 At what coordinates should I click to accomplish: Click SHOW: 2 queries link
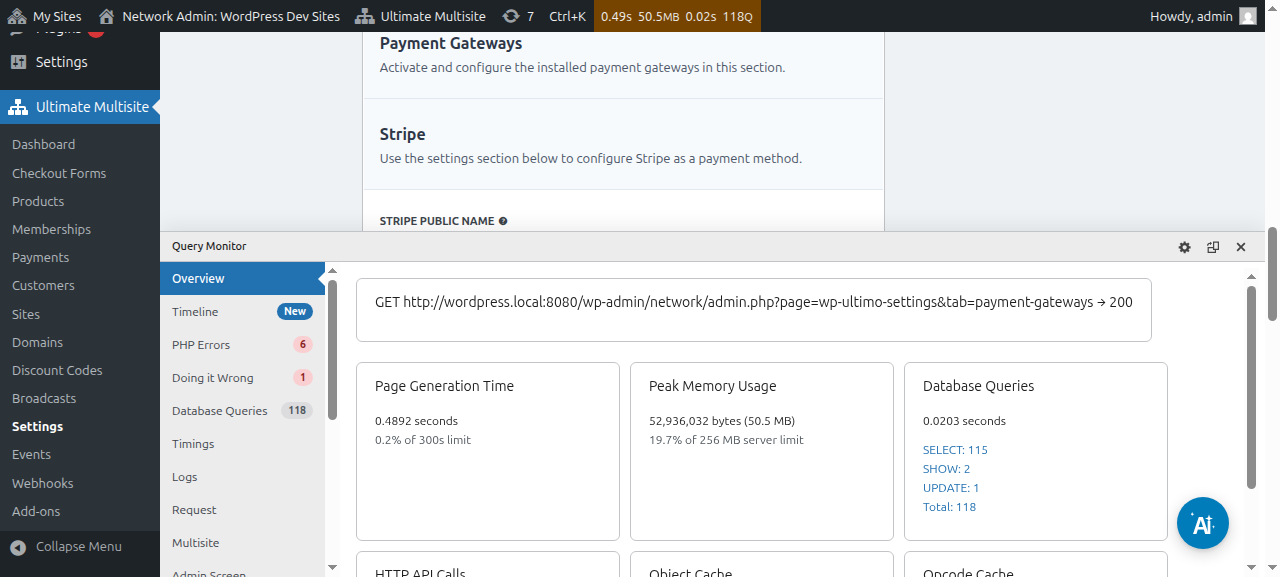pyautogui.click(x=946, y=469)
